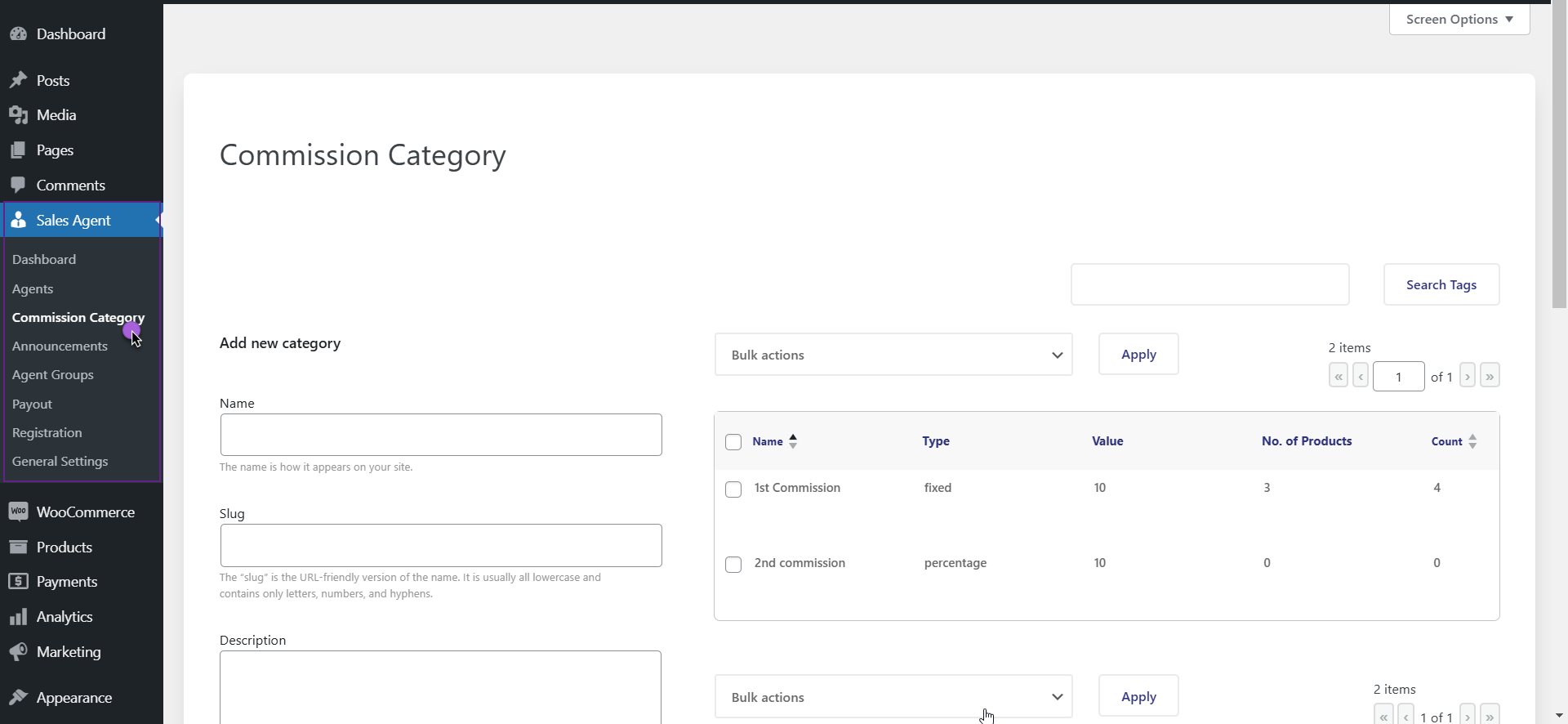Click the WooCommerce logo icon

[x=18, y=512]
